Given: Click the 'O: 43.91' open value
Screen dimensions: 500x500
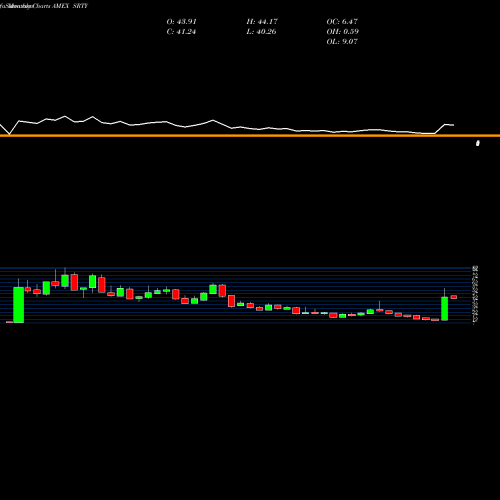Looking at the screenshot, I should pyautogui.click(x=181, y=22).
